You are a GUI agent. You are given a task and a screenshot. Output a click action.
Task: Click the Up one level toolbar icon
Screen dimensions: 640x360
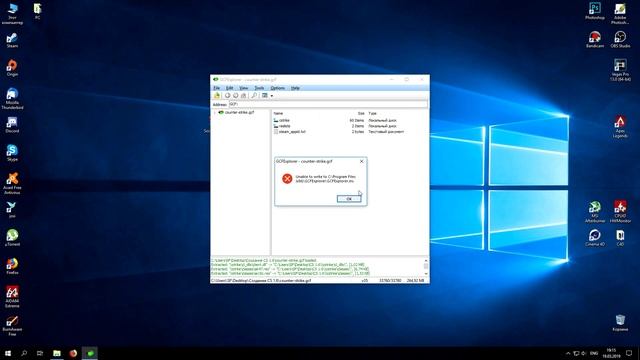(243, 96)
